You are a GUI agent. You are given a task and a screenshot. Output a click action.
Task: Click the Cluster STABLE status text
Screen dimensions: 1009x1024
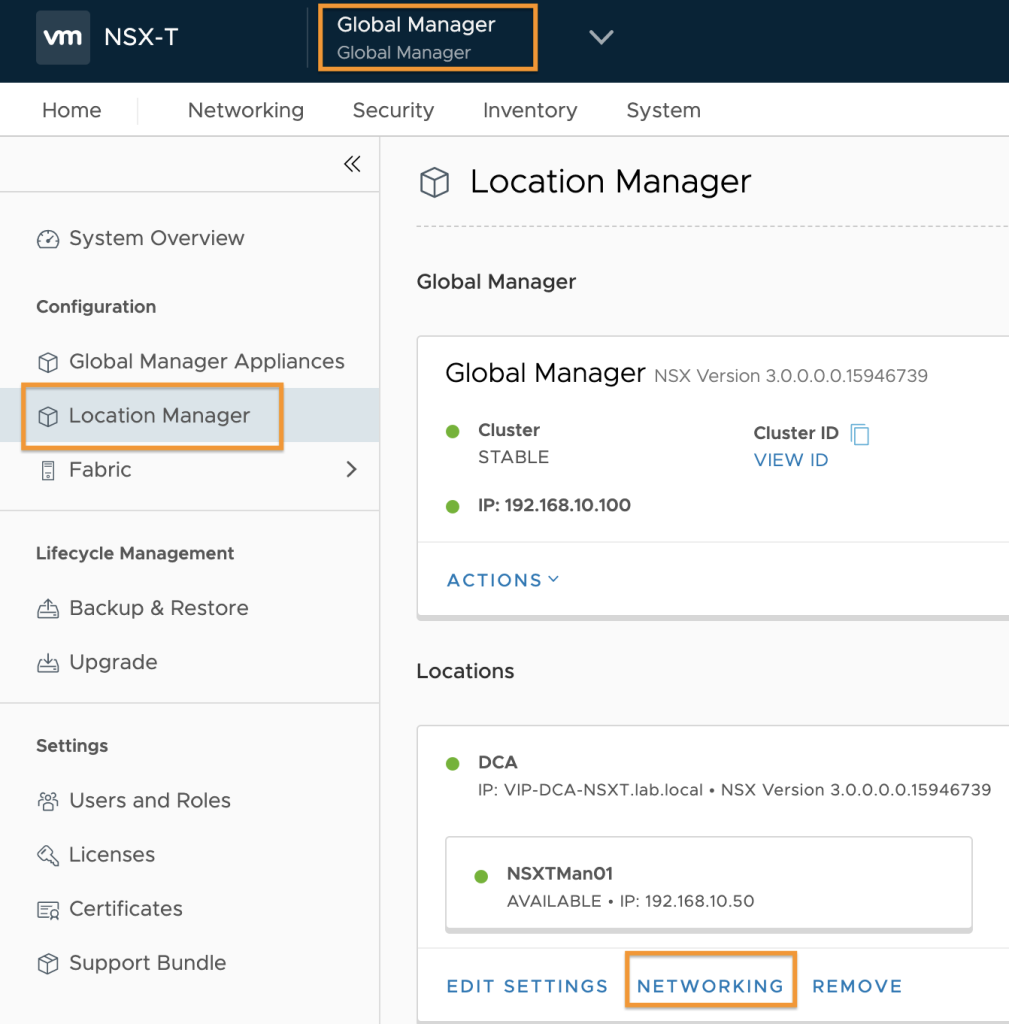513,457
